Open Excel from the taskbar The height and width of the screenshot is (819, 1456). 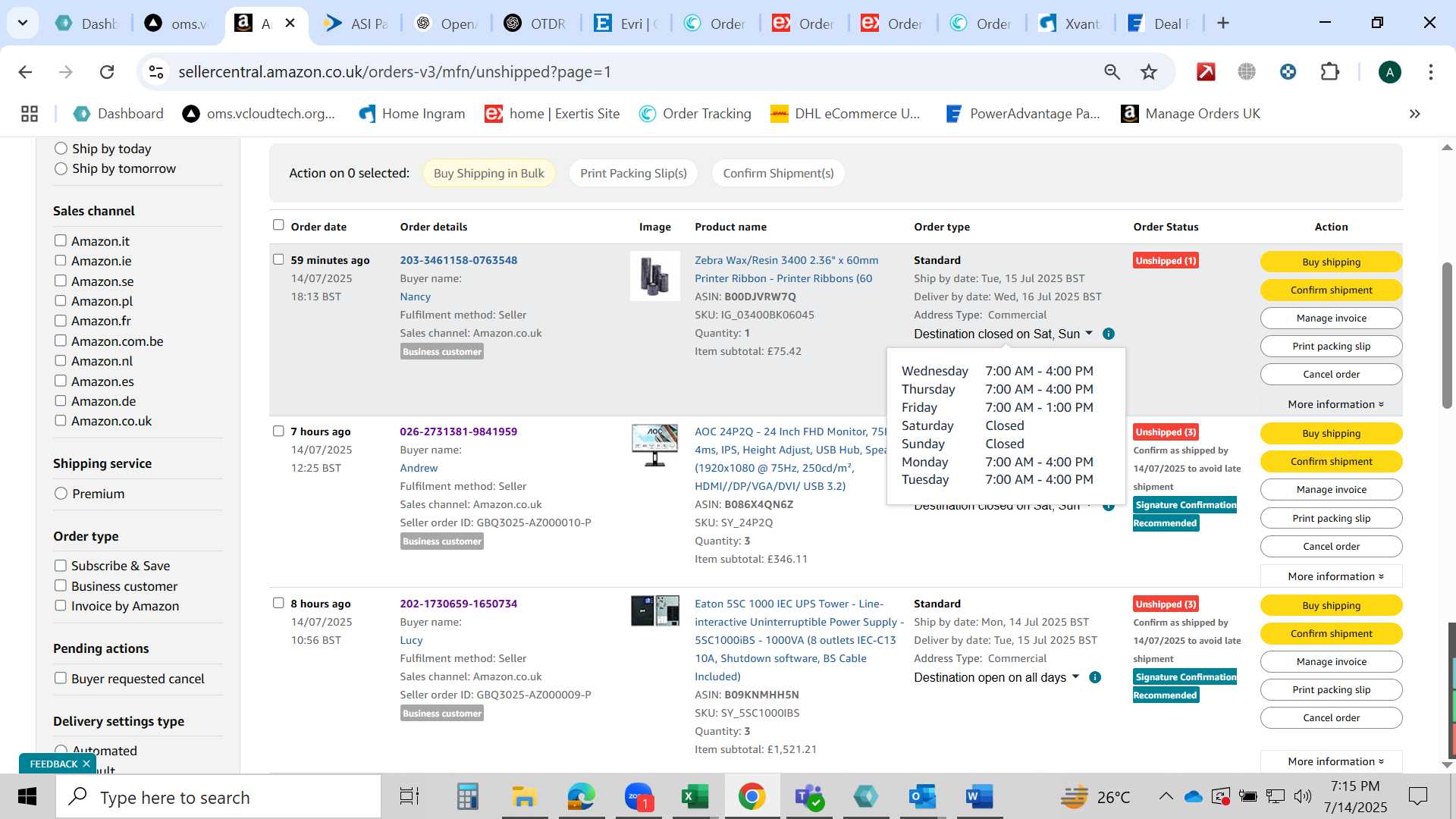[695, 797]
